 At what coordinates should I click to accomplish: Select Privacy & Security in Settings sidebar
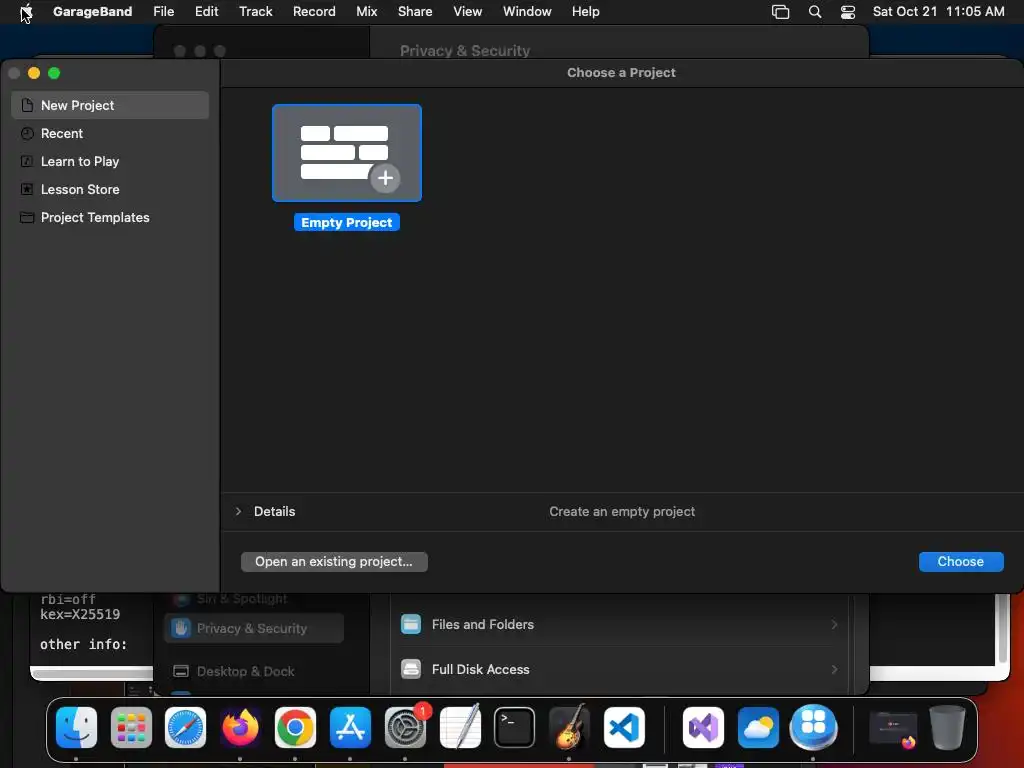(253, 628)
